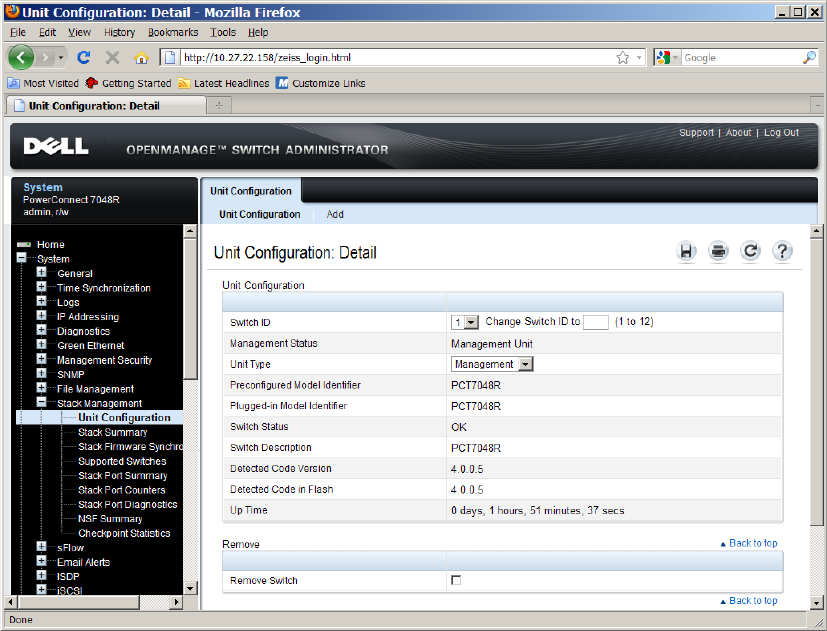Click the browser forward arrow button
Image resolution: width=827 pixels, height=631 pixels.
tap(46, 57)
